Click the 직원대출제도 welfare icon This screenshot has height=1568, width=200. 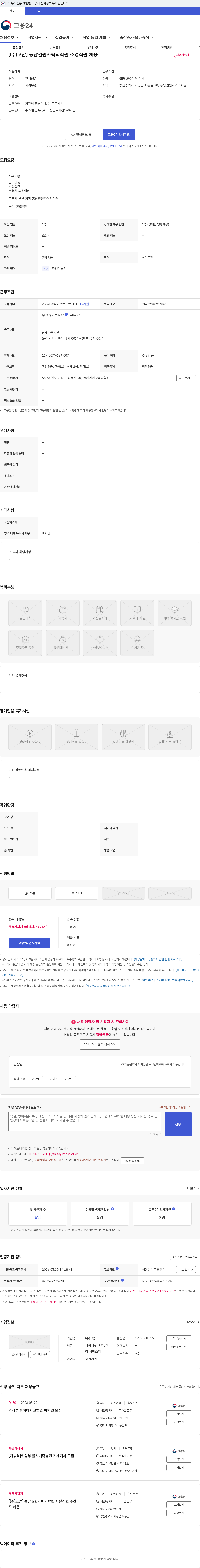tap(63, 643)
